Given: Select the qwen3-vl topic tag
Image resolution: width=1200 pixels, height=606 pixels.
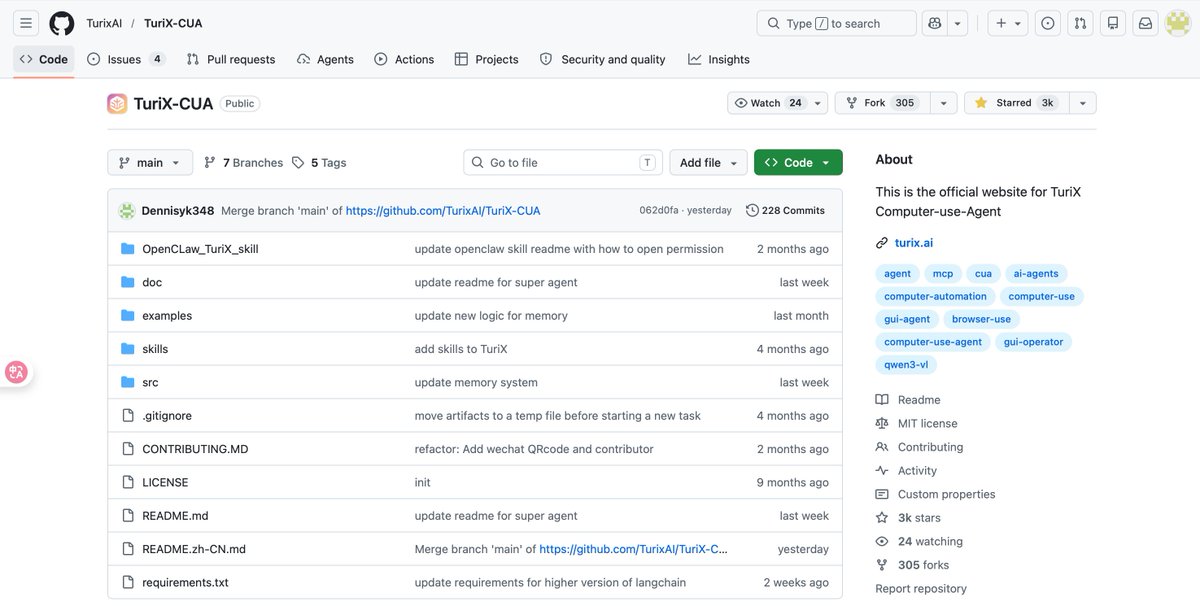Looking at the screenshot, I should pyautogui.click(x=906, y=365).
